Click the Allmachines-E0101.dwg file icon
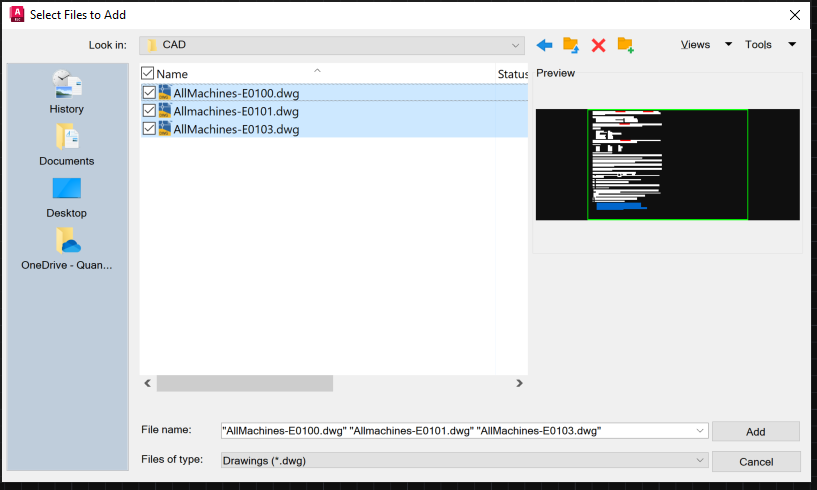817x490 pixels. [165, 111]
